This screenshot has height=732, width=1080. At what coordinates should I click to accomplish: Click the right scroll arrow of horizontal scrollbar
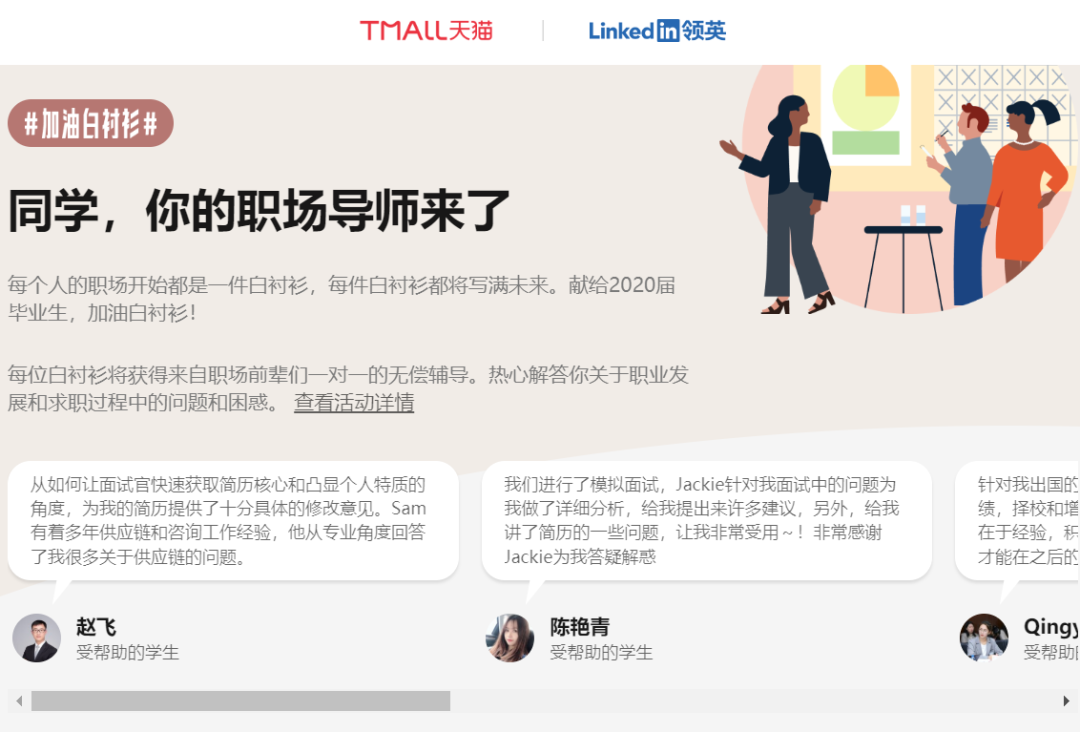[1066, 701]
